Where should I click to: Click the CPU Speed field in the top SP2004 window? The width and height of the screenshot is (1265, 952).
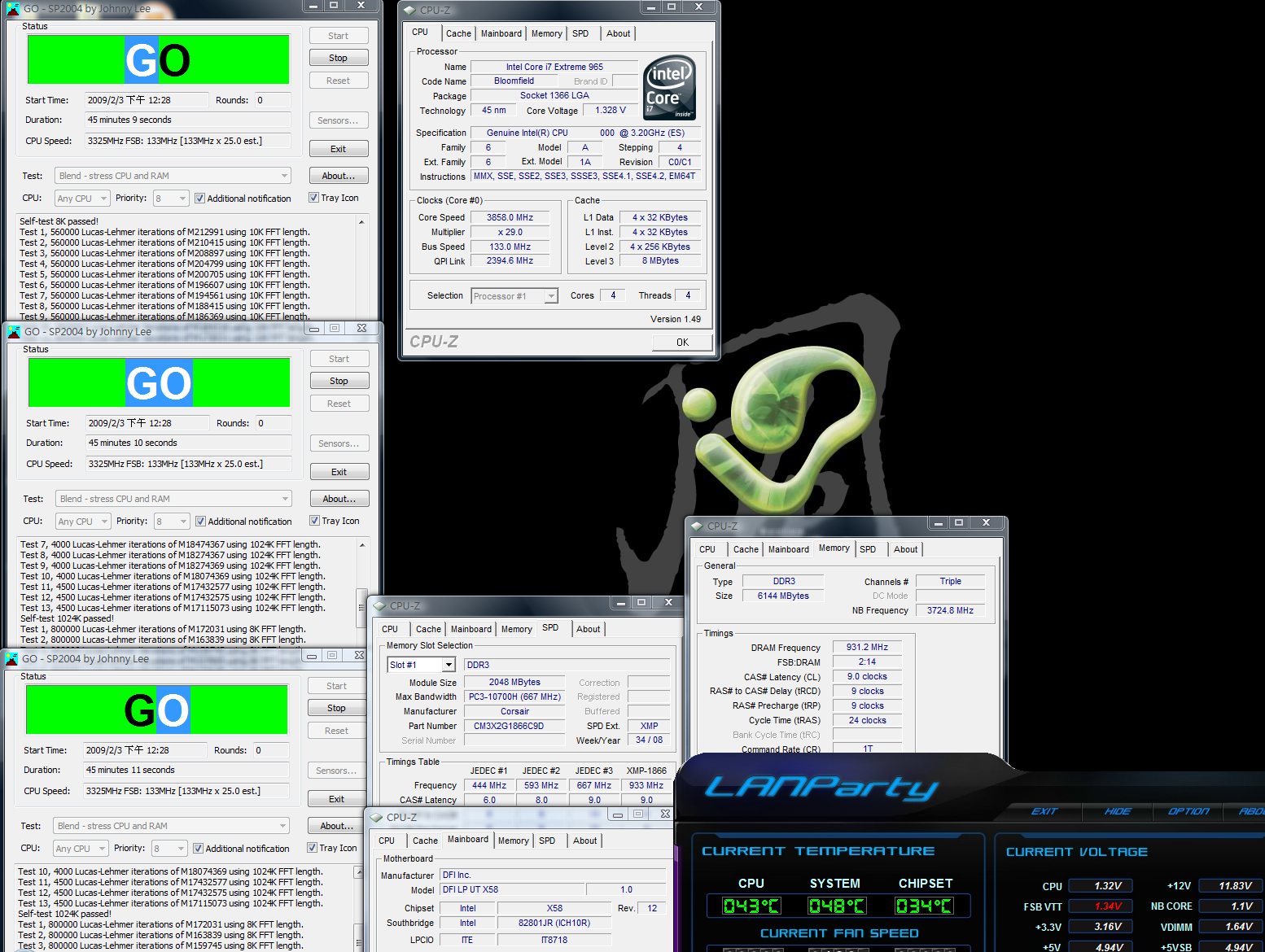(x=188, y=141)
